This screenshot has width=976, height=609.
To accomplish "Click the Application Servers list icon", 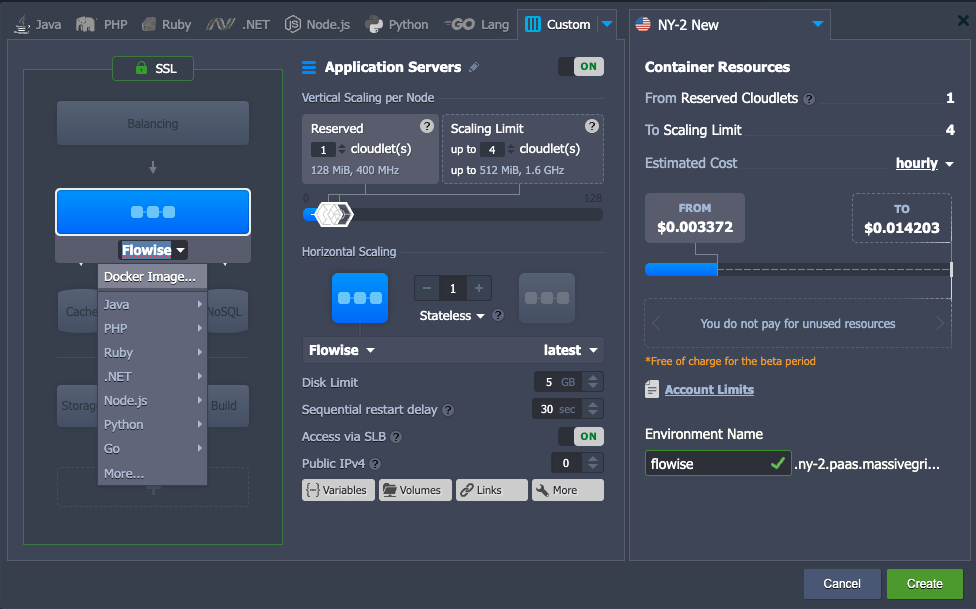I will [309, 67].
